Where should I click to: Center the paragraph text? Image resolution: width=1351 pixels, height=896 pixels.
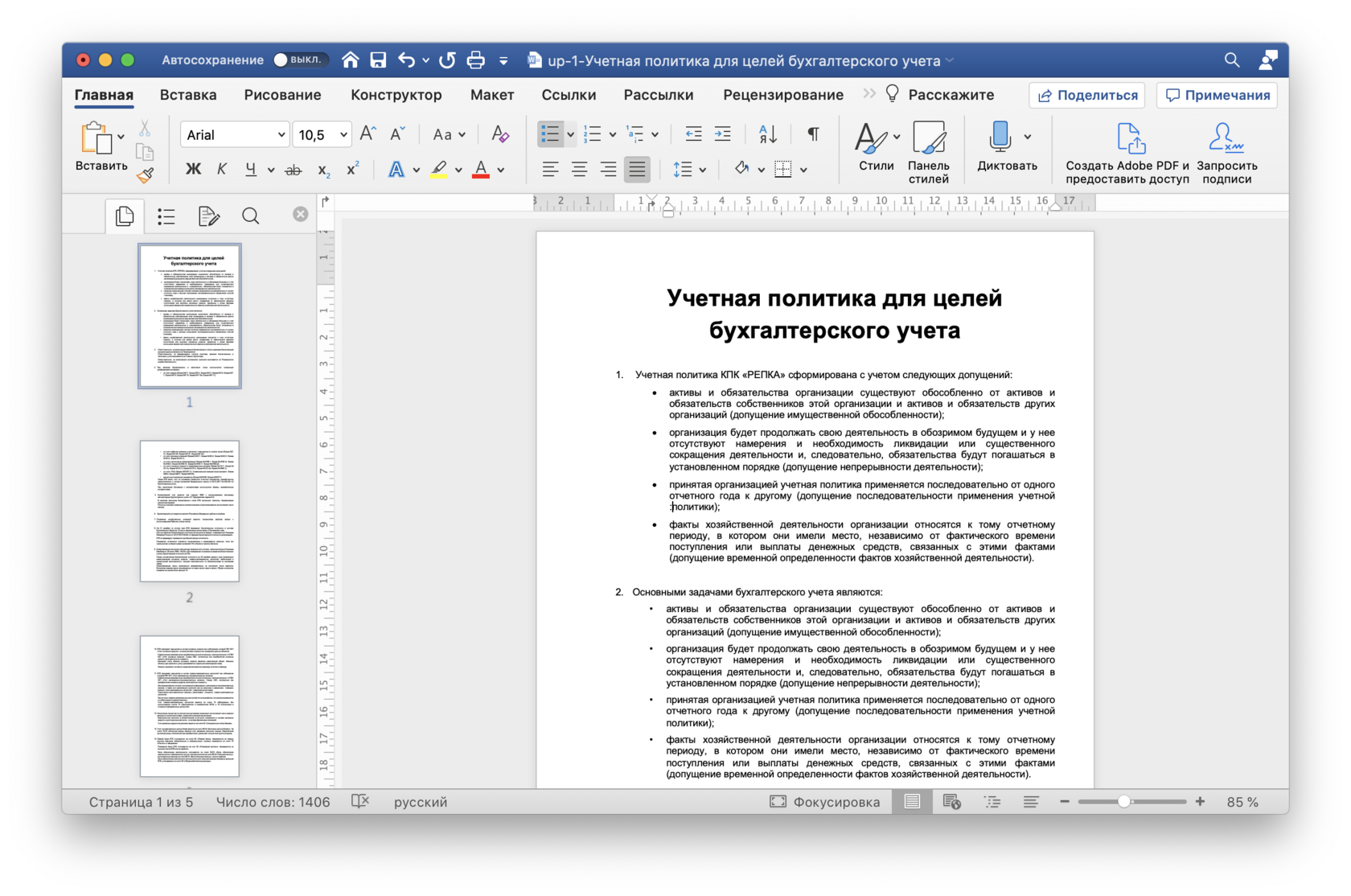coord(579,169)
